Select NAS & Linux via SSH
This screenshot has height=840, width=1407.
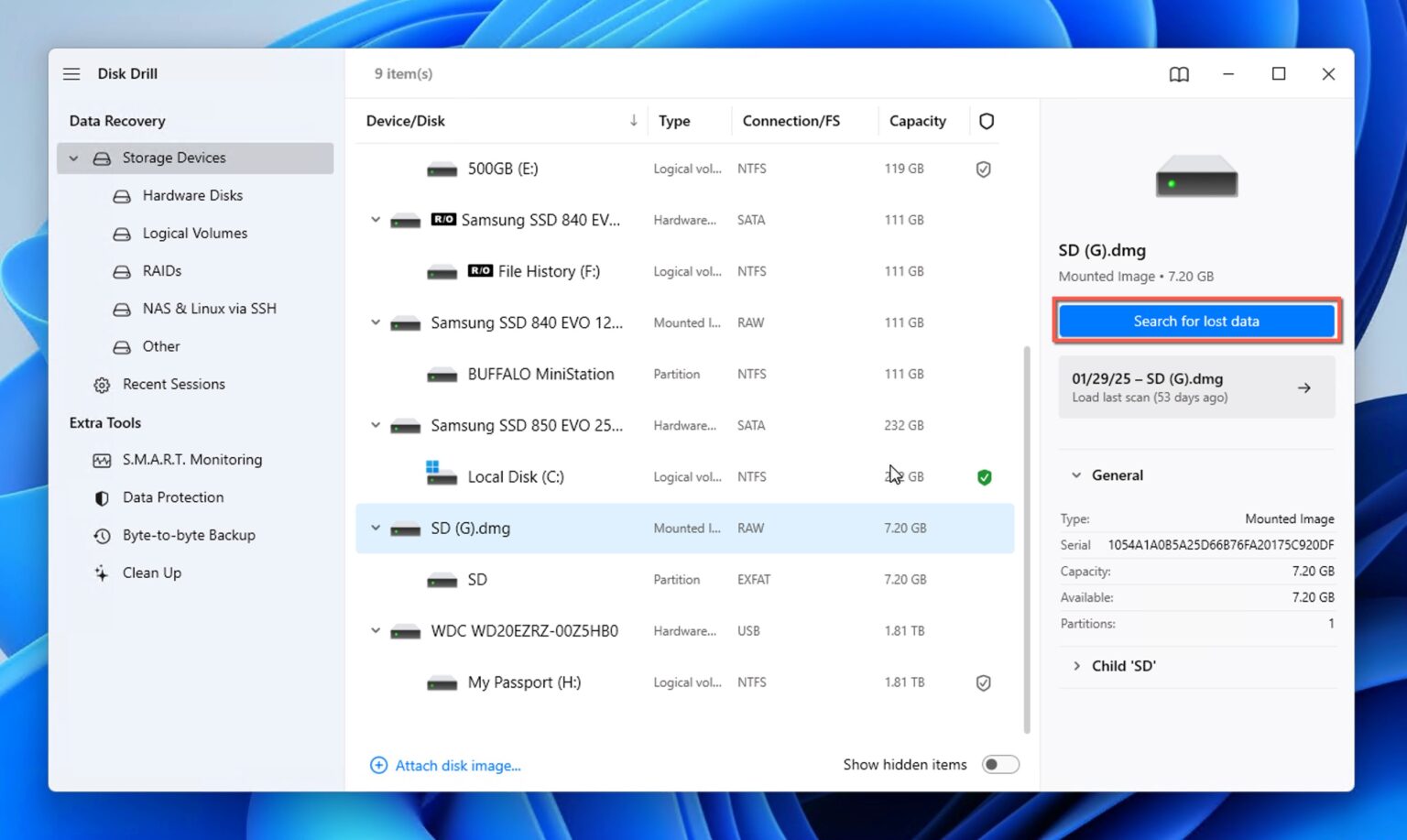click(x=209, y=309)
